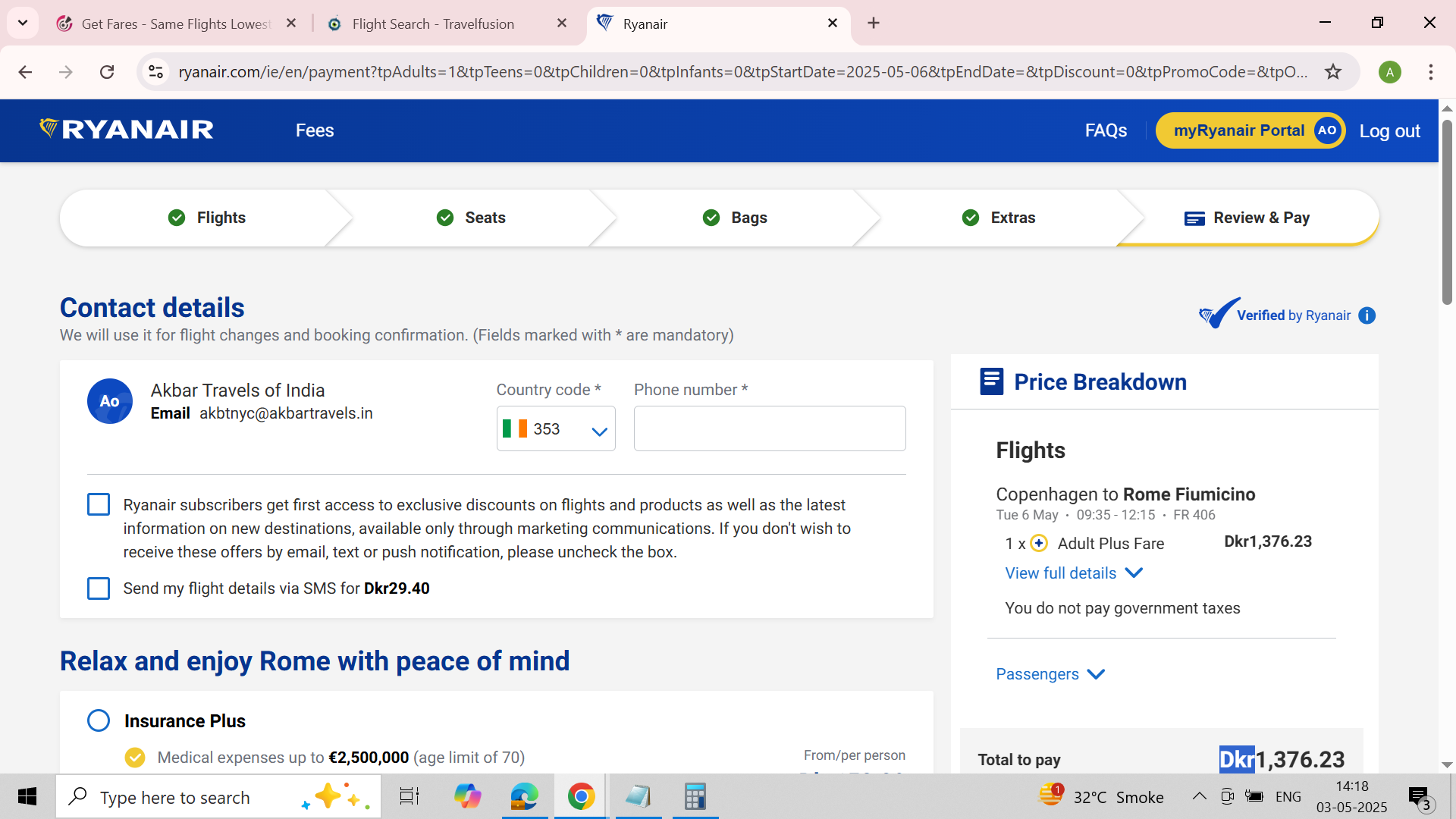Open site information icon in address bar
The height and width of the screenshot is (819, 1456).
coord(155,72)
